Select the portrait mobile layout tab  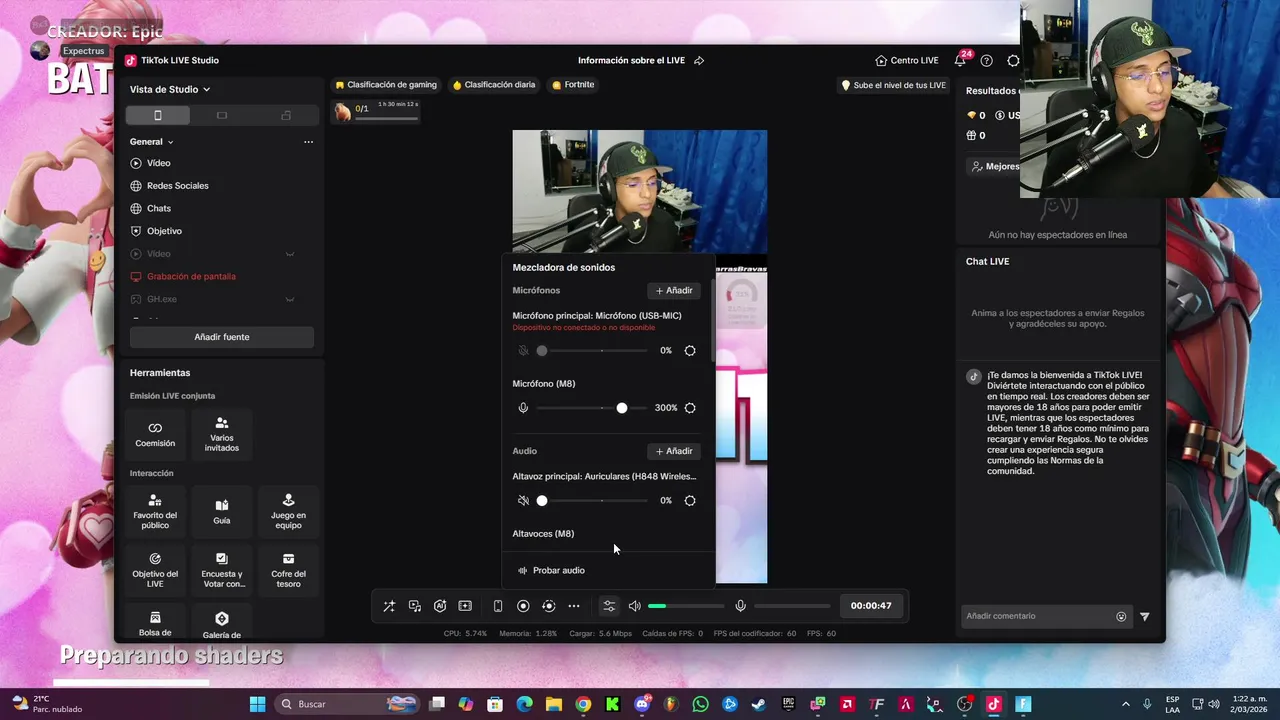point(157,116)
